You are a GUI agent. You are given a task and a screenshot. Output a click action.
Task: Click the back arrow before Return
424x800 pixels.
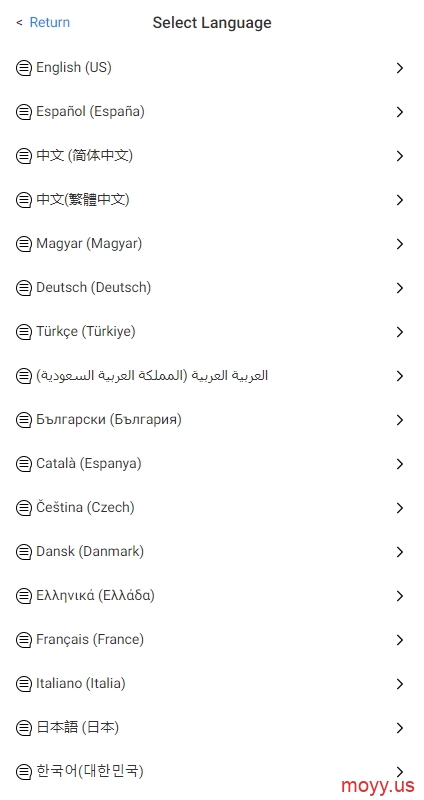pos(19,22)
